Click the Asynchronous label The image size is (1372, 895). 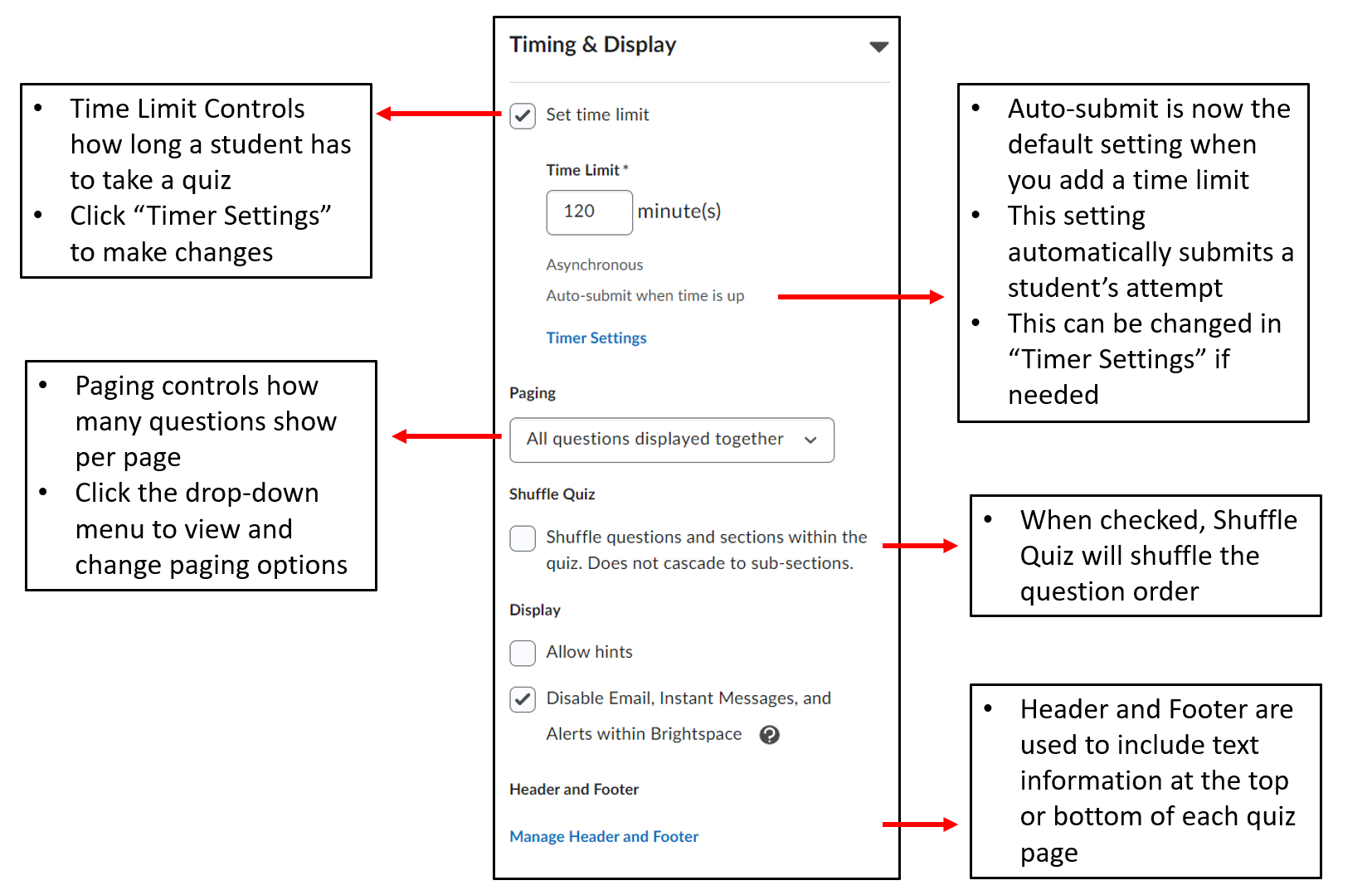coord(594,265)
